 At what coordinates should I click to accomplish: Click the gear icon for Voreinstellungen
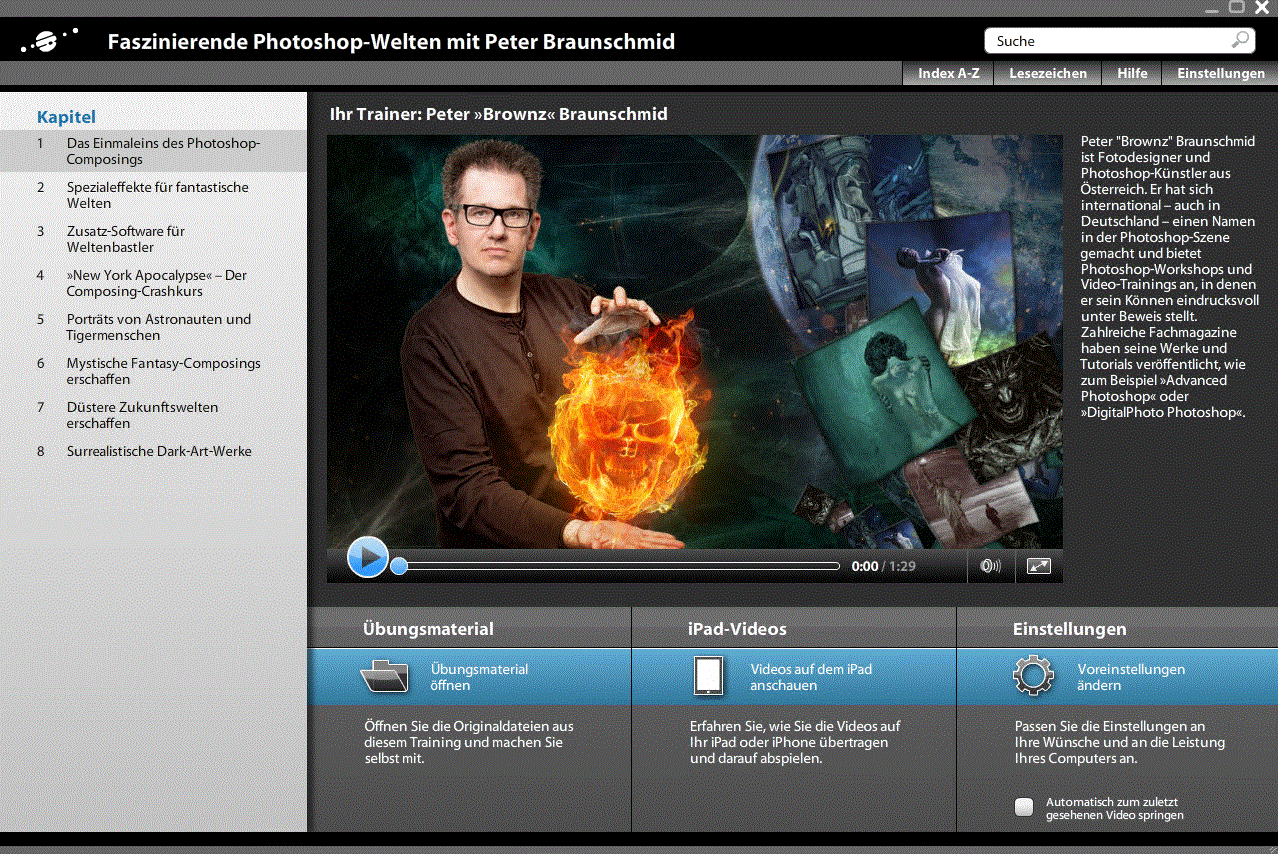tap(1033, 676)
